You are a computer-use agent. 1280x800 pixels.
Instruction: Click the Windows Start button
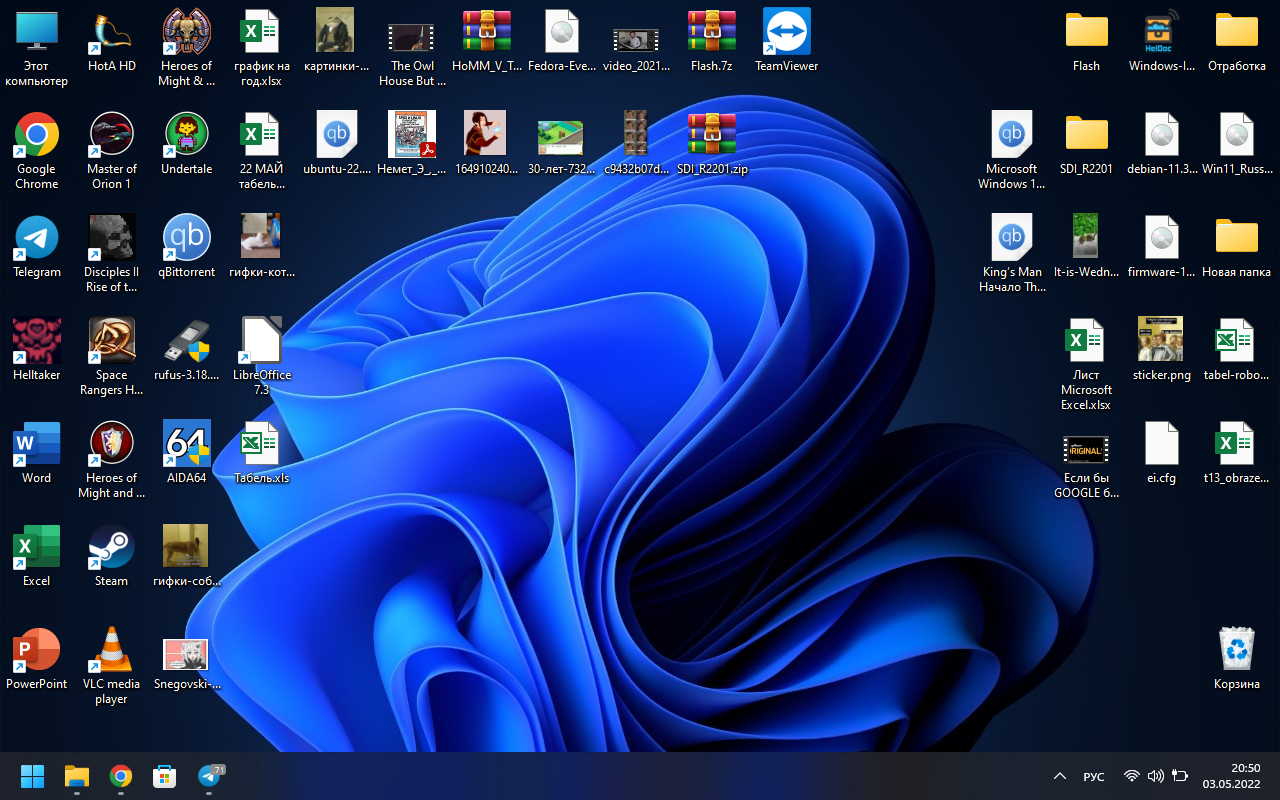pos(33,776)
